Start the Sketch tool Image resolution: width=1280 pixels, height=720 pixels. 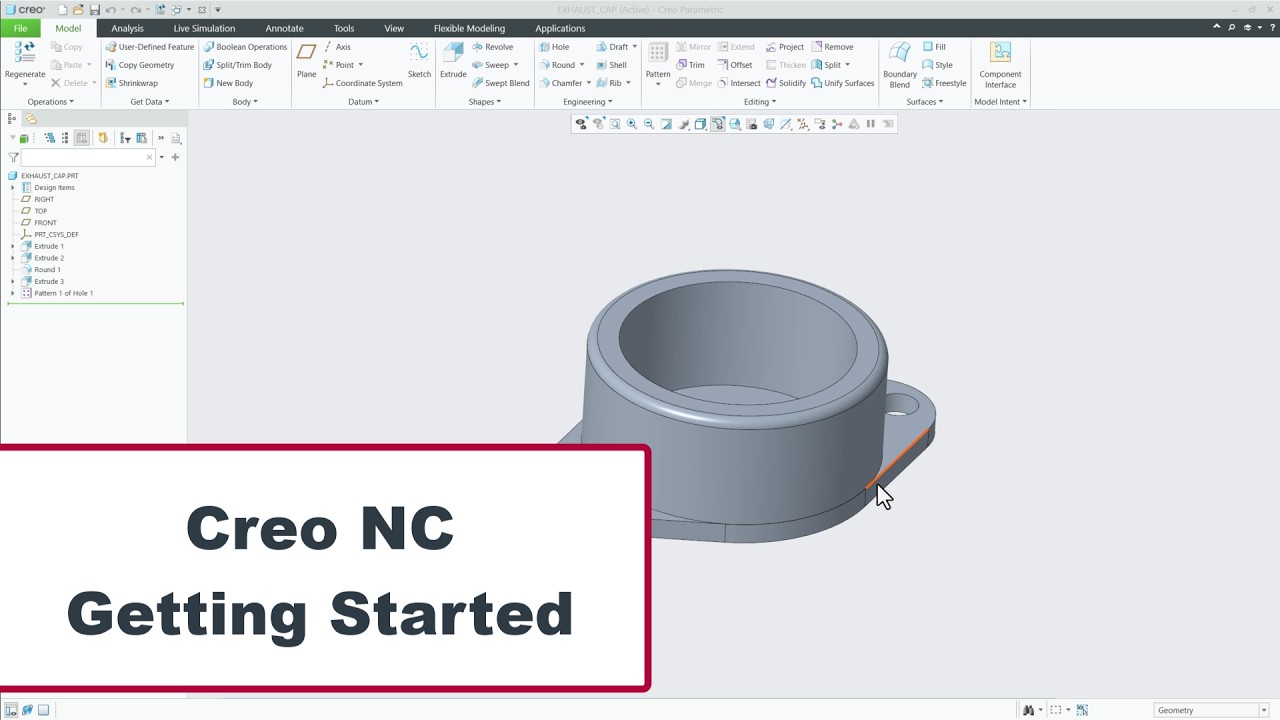tap(419, 61)
